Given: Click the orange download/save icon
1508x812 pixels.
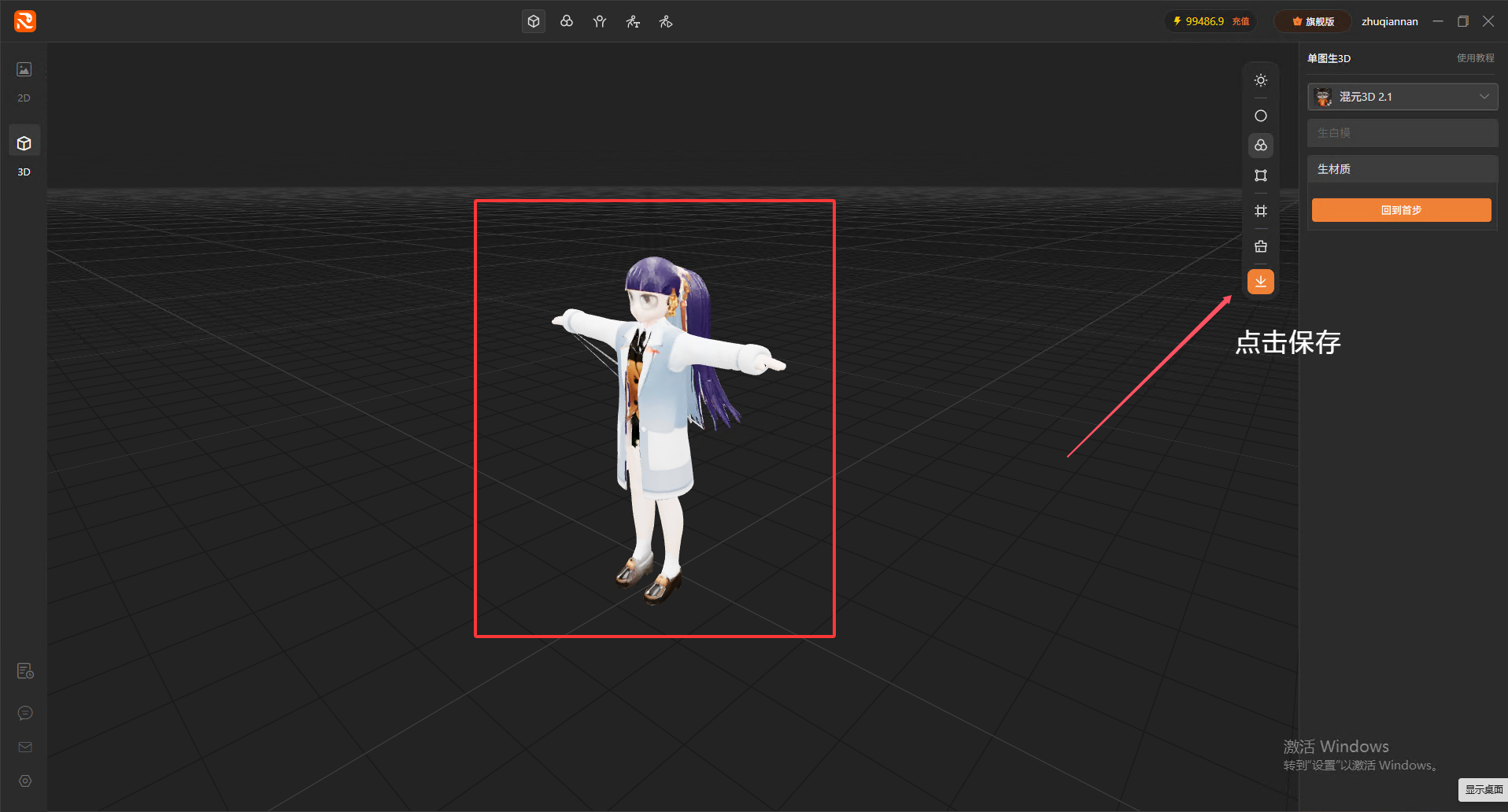Looking at the screenshot, I should tap(1261, 282).
